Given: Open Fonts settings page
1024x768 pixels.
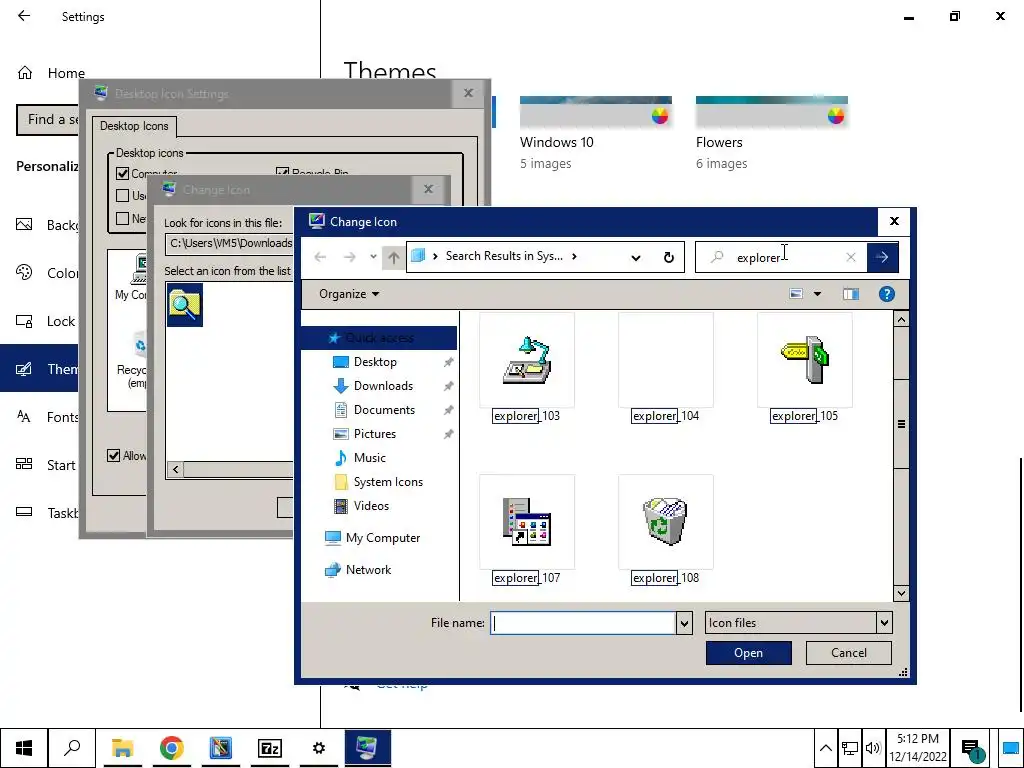Looking at the screenshot, I should 46,417.
